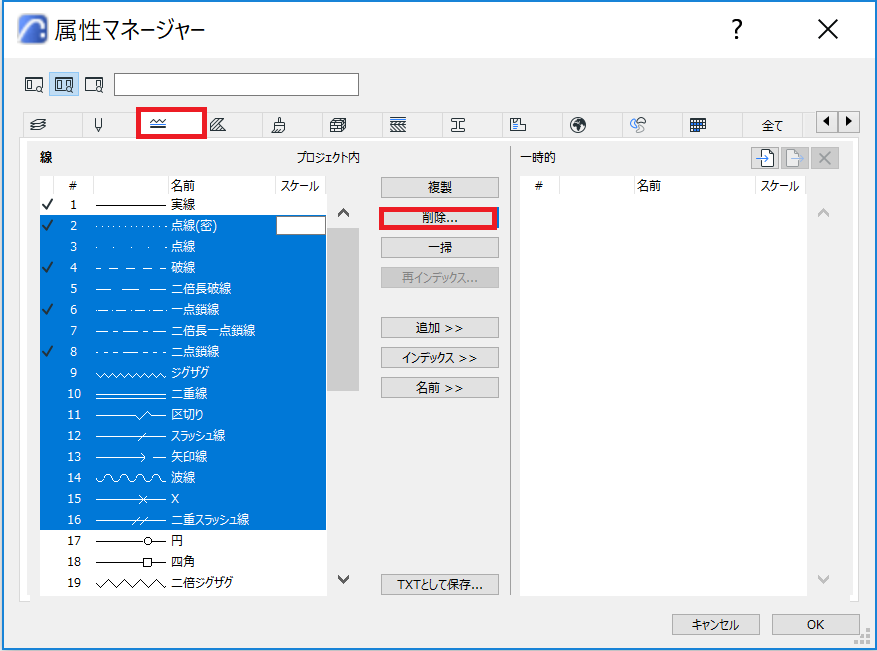Sort project list by スケール header
Image resolution: width=877 pixels, height=651 pixels.
coord(300,186)
